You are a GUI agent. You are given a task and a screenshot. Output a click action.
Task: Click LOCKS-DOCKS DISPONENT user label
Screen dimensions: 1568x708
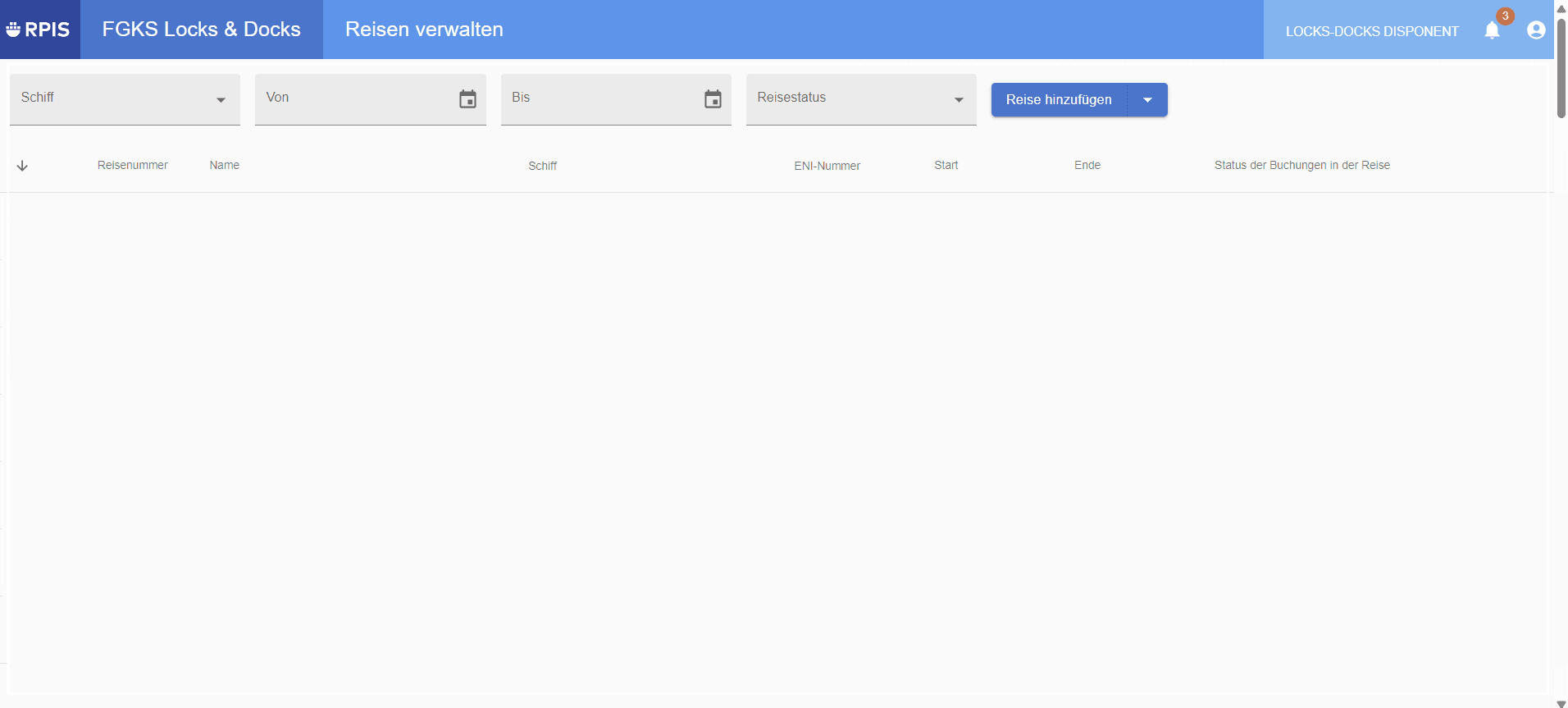coord(1372,31)
